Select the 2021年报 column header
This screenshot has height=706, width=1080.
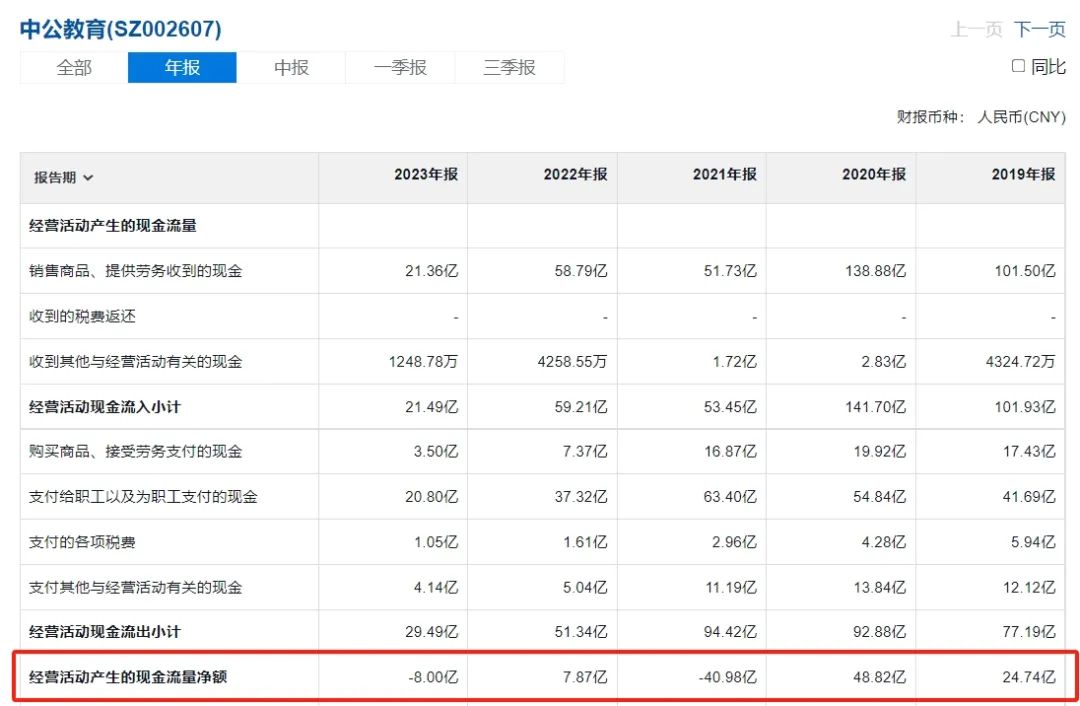[x=725, y=174]
